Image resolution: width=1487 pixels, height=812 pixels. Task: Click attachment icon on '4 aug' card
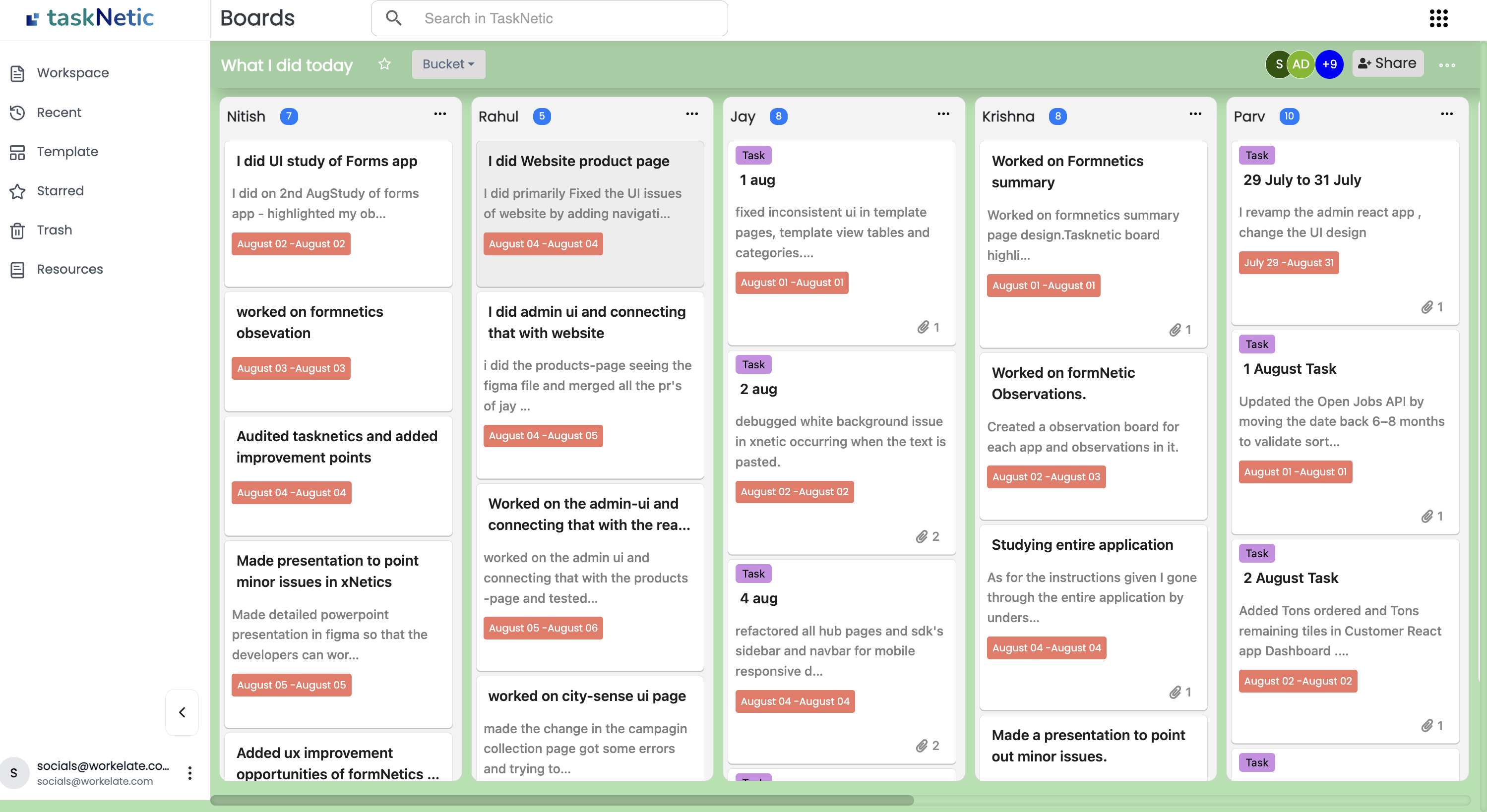click(x=922, y=746)
